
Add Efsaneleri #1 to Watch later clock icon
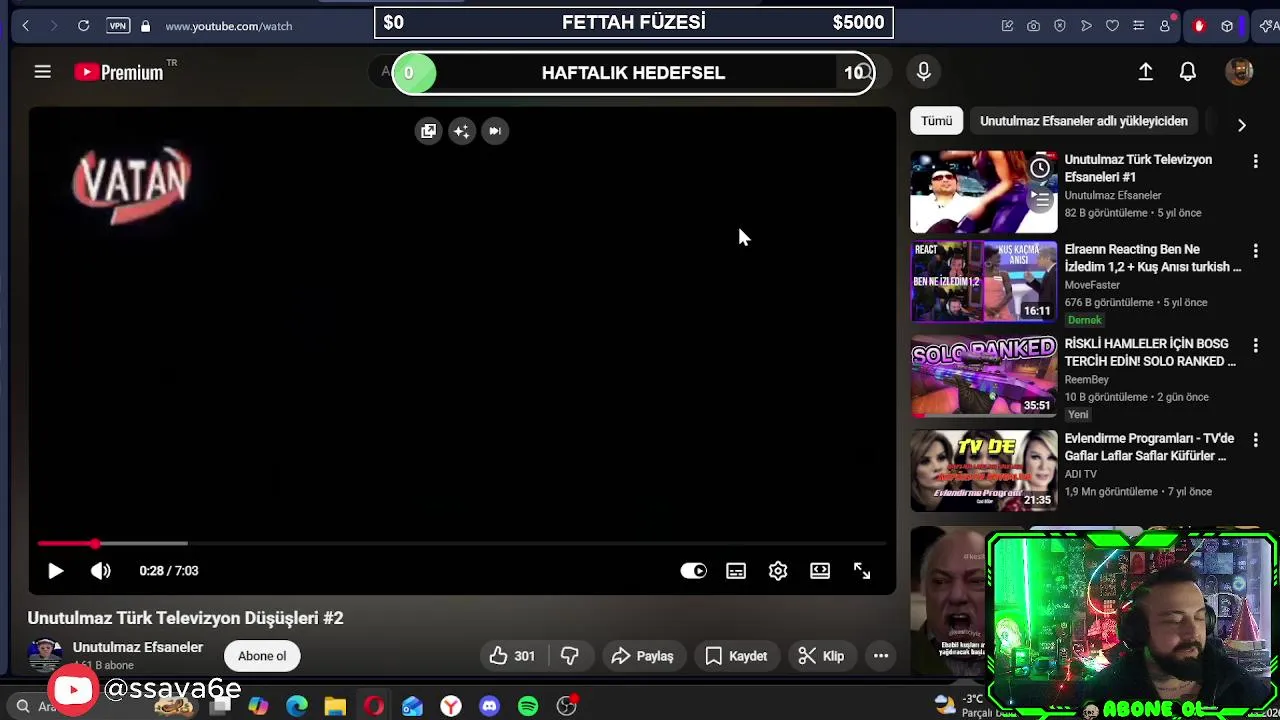(x=1040, y=168)
